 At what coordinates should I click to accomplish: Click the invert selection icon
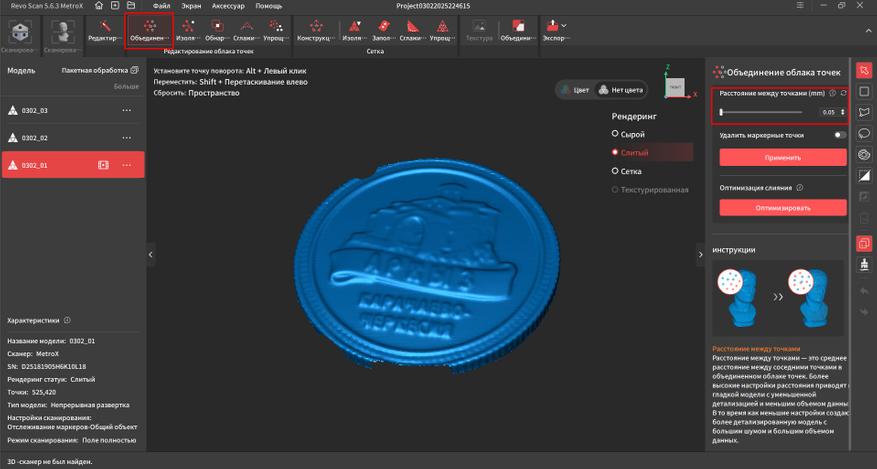click(864, 176)
